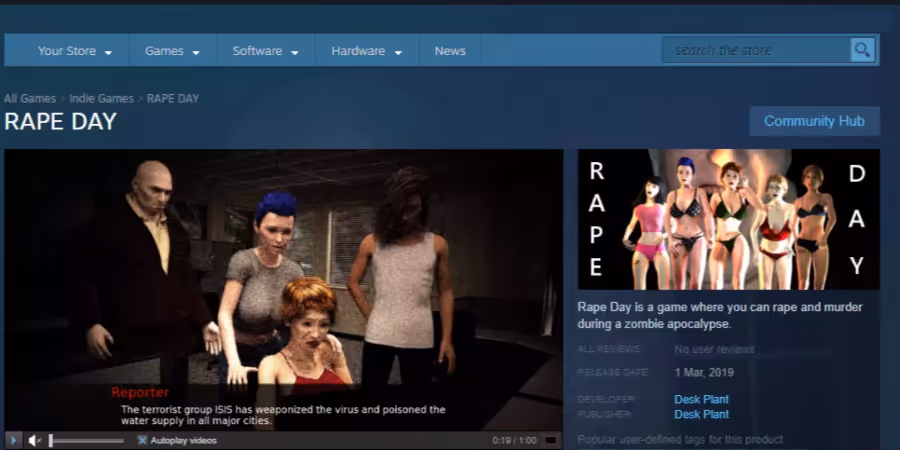Click the main video preview area
This screenshot has width=900, height=450.
(x=284, y=290)
